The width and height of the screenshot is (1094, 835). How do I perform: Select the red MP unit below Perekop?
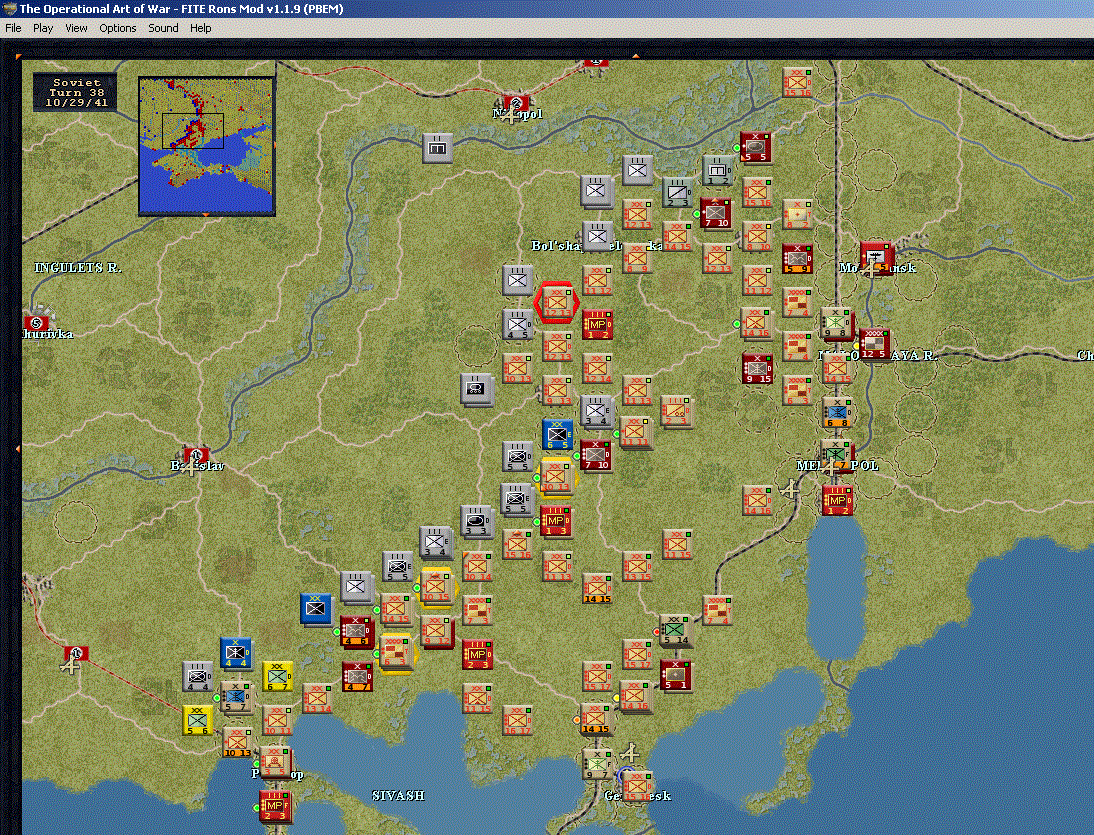coord(274,806)
